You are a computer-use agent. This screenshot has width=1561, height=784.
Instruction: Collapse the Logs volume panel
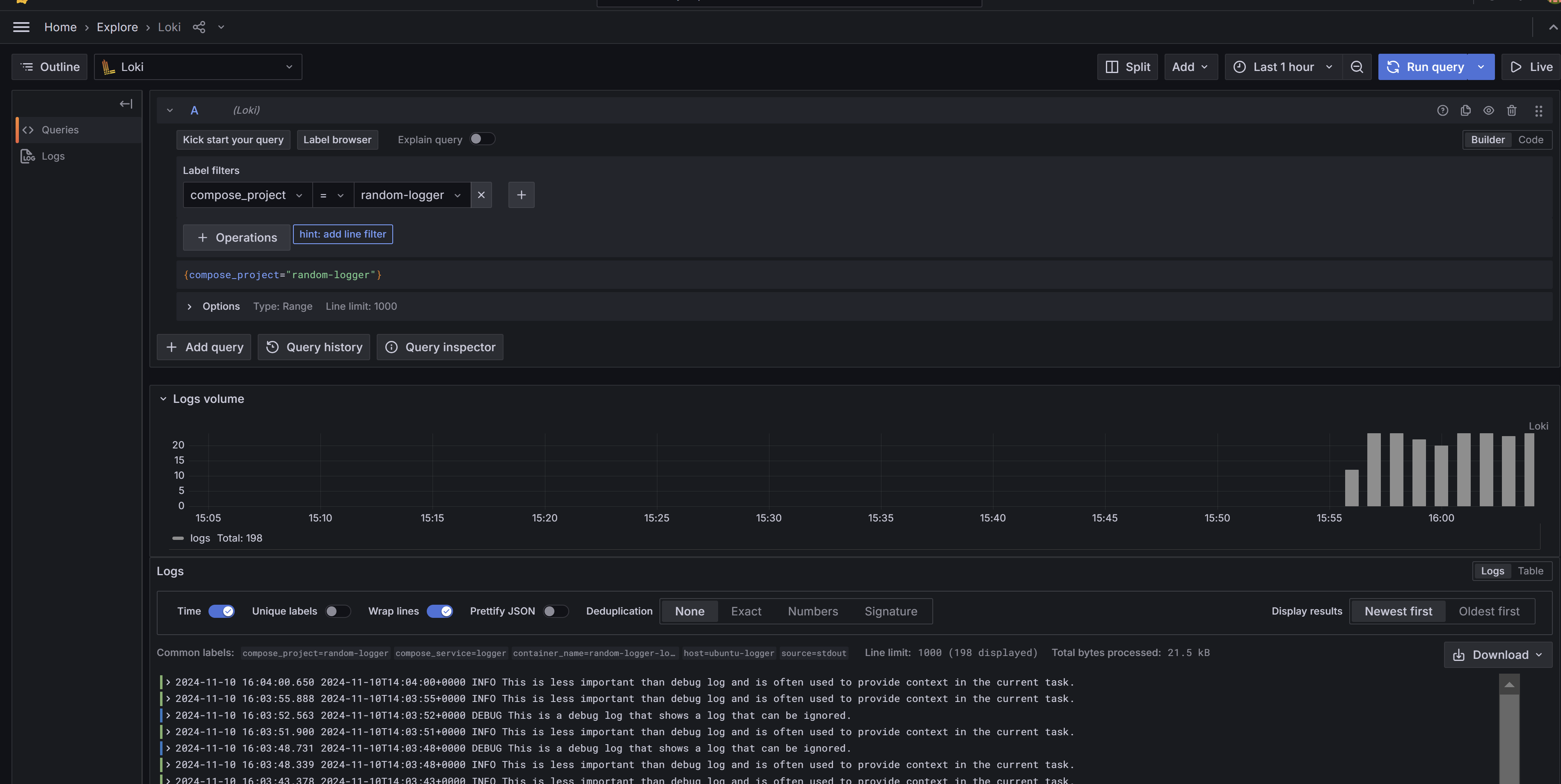pos(163,399)
